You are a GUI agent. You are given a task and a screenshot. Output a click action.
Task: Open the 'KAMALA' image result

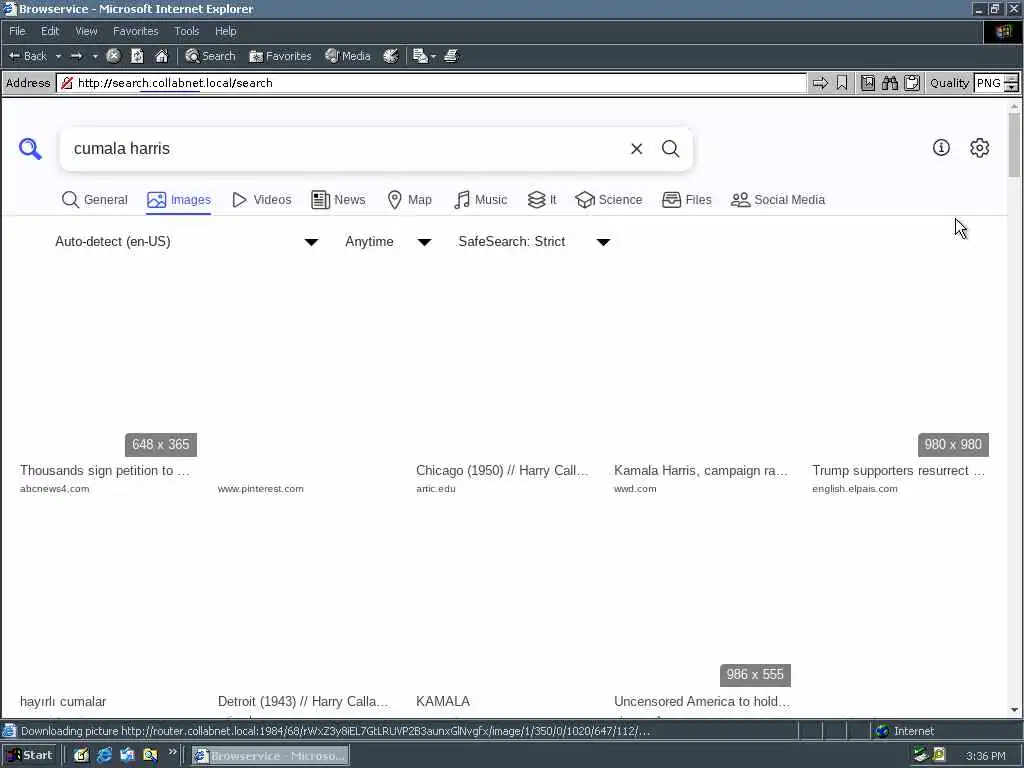coord(443,701)
